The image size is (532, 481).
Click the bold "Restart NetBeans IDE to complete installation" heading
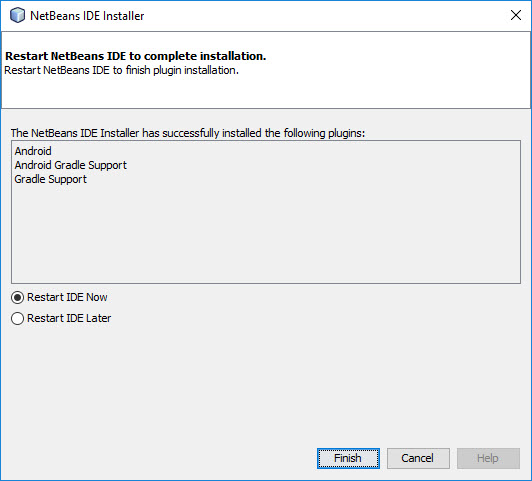[x=136, y=56]
